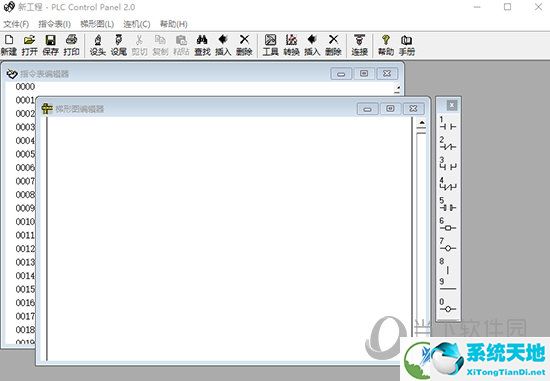Click the ladder editor scrollbar up arrow

click(x=422, y=123)
